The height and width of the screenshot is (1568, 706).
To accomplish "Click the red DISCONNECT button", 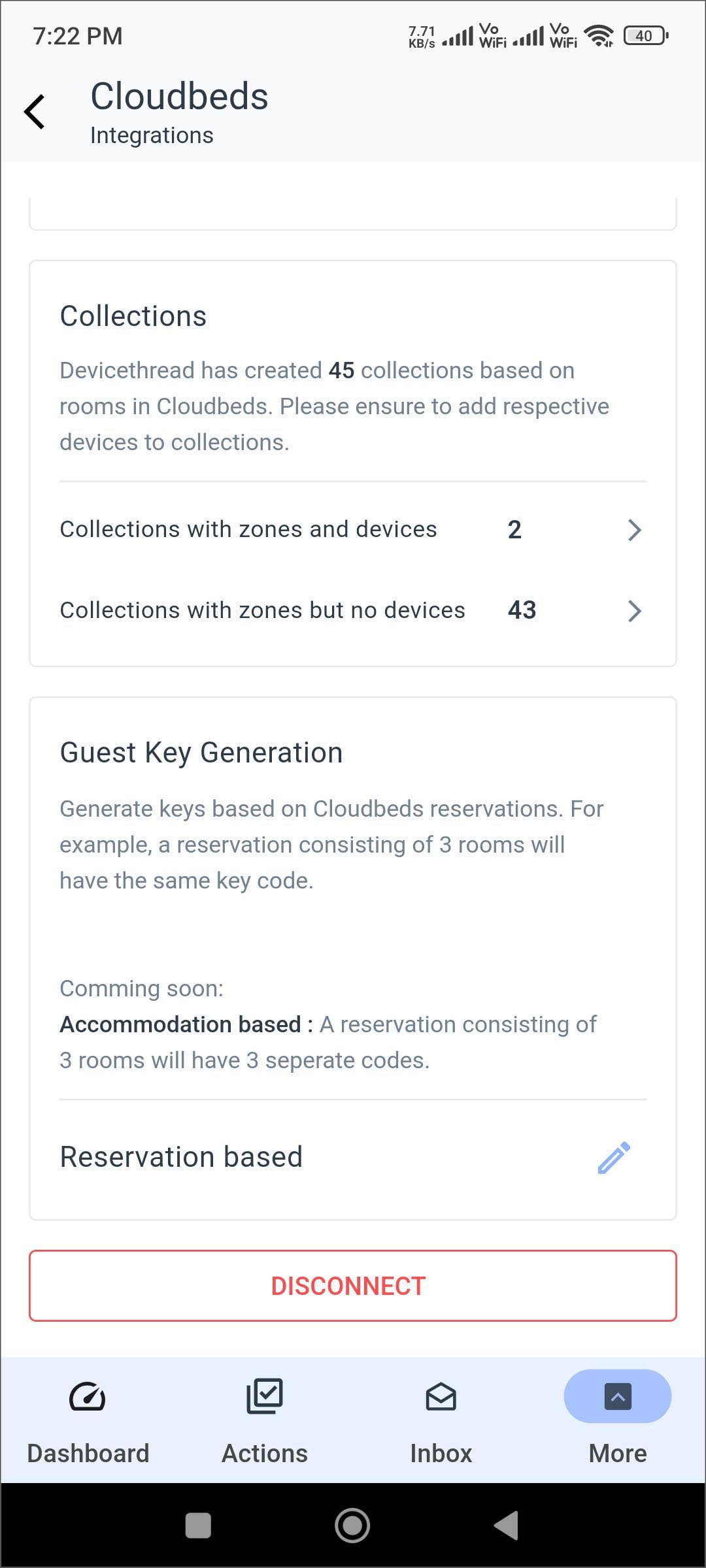I will coord(352,1286).
